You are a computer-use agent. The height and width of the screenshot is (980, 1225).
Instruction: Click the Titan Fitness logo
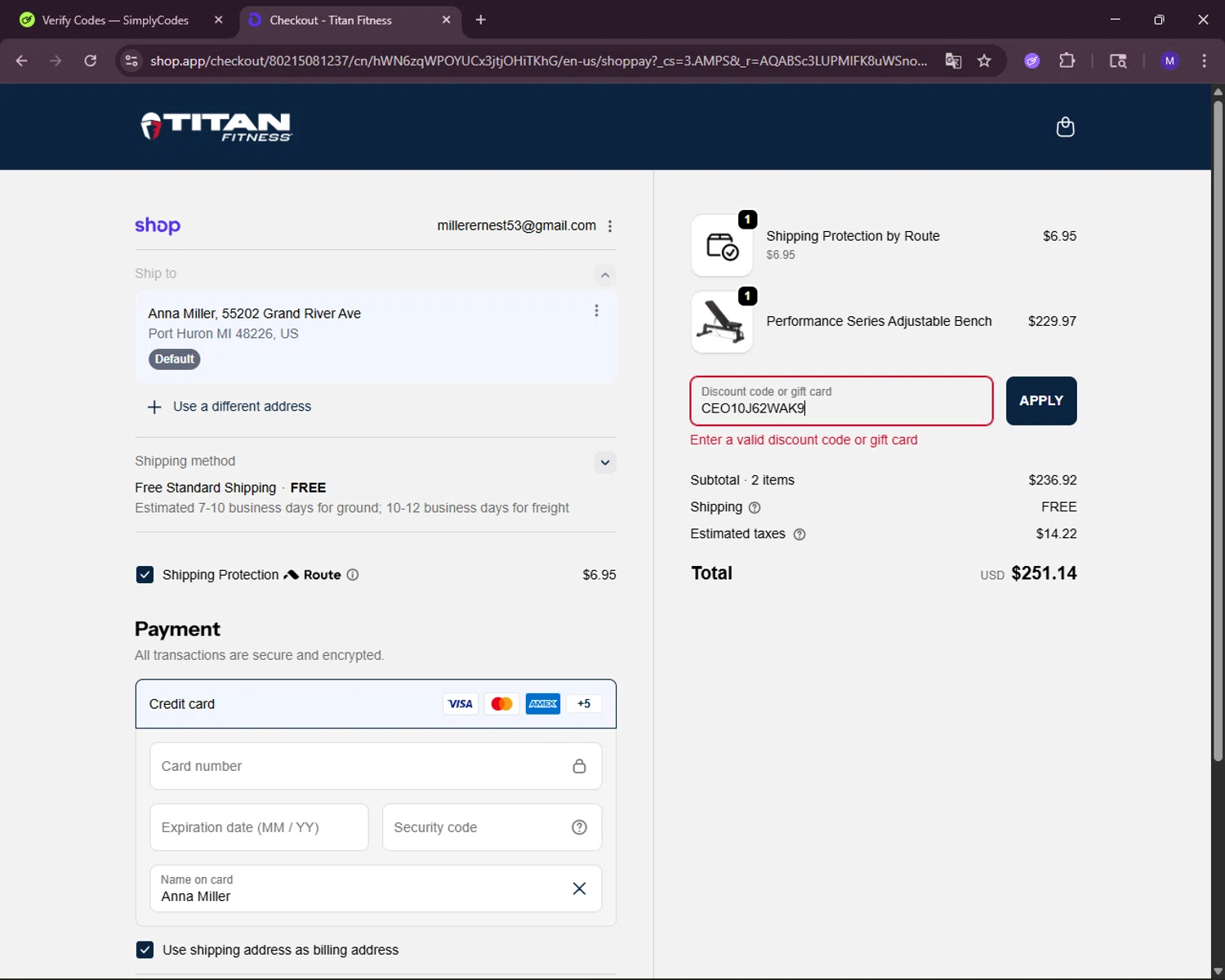216,127
